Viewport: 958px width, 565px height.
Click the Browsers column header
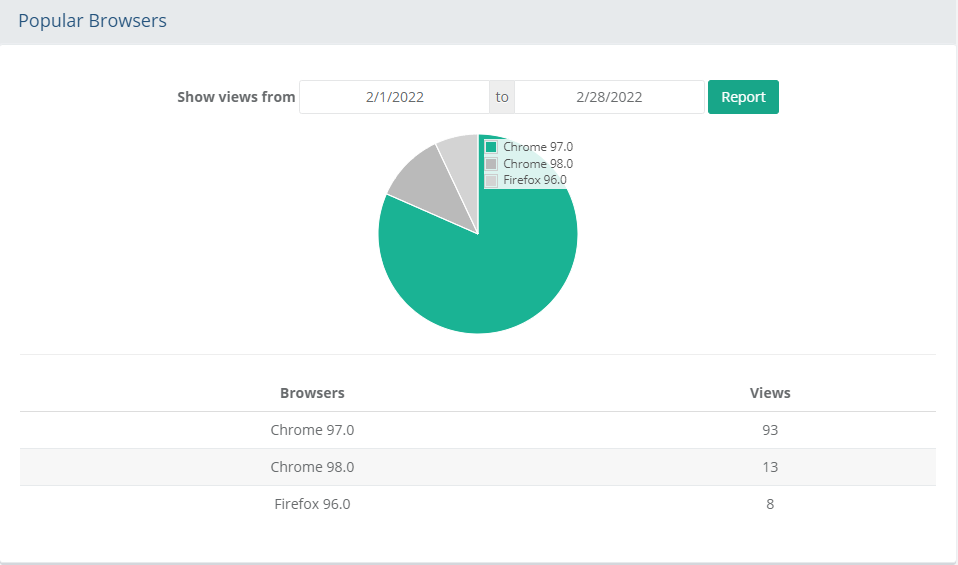click(312, 393)
